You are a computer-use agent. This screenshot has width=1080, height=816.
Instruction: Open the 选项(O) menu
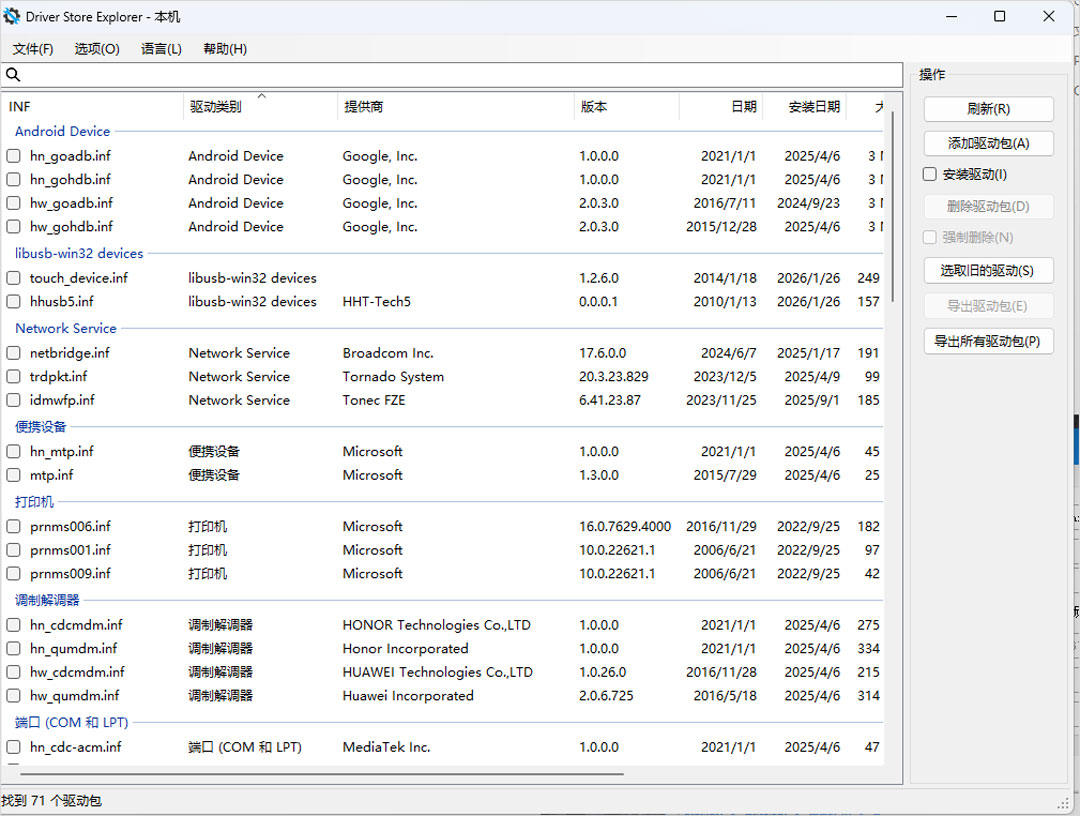coord(97,49)
